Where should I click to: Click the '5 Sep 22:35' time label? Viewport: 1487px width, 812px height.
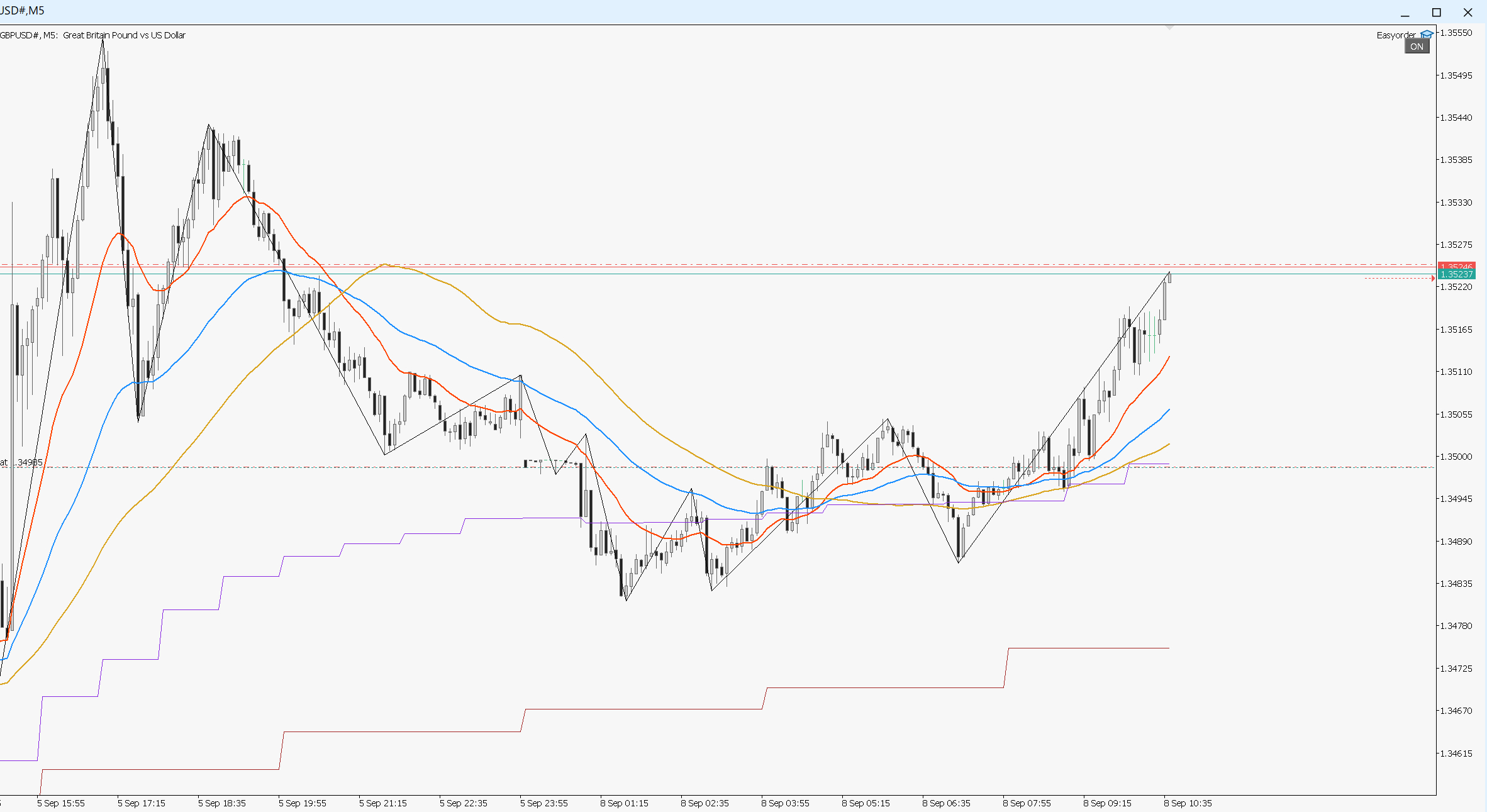pyautogui.click(x=464, y=803)
